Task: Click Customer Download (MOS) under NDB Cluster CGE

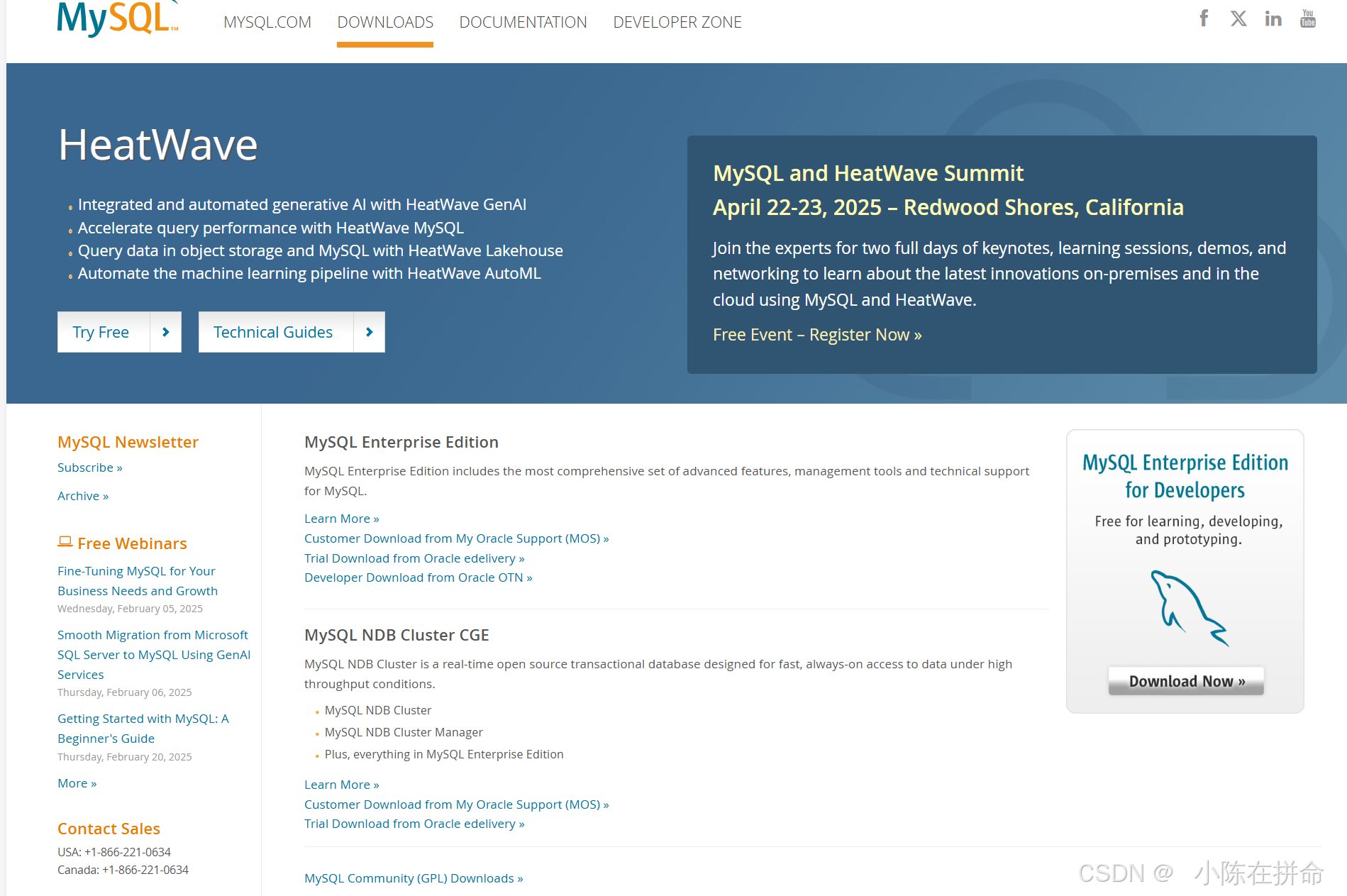Action: coord(457,804)
